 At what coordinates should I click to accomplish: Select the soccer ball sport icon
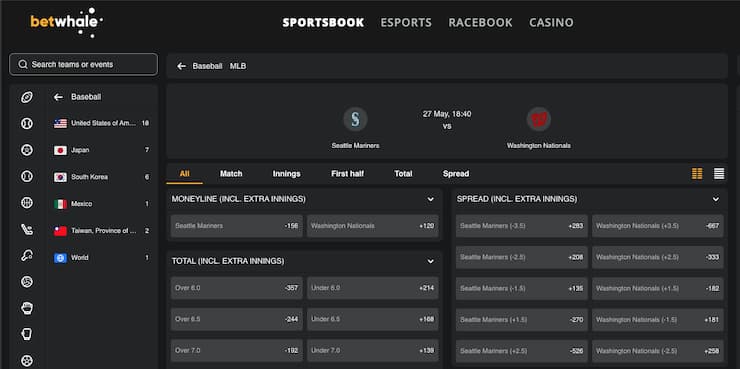27,150
